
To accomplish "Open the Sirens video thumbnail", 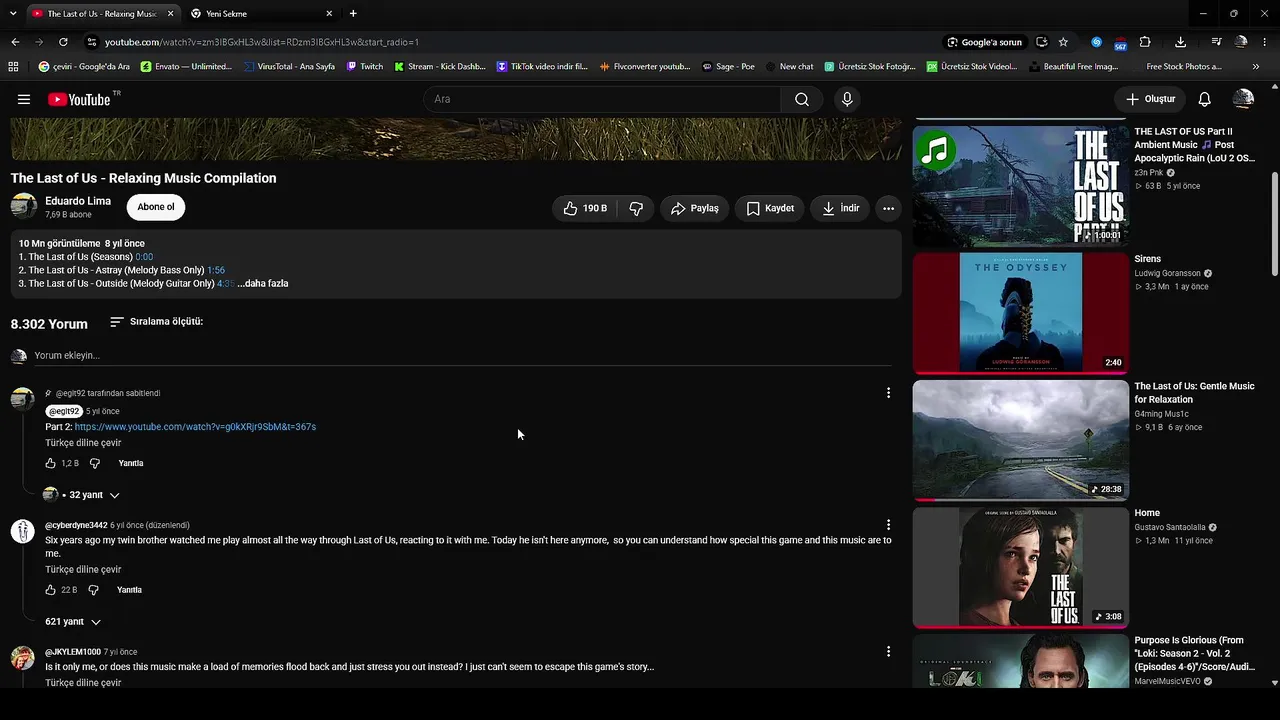I will click(x=1020, y=313).
